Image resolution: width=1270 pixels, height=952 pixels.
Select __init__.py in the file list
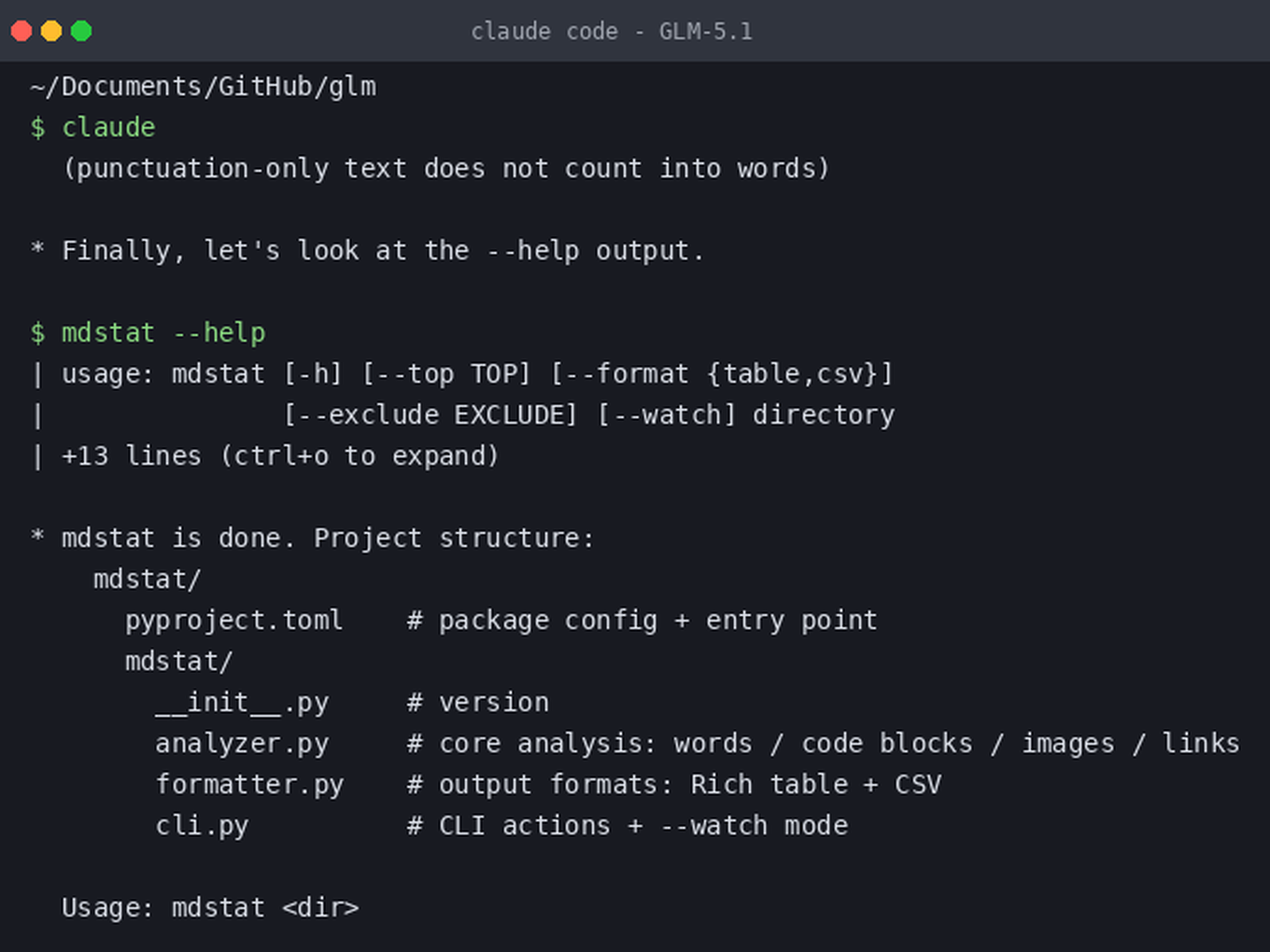coord(242,702)
